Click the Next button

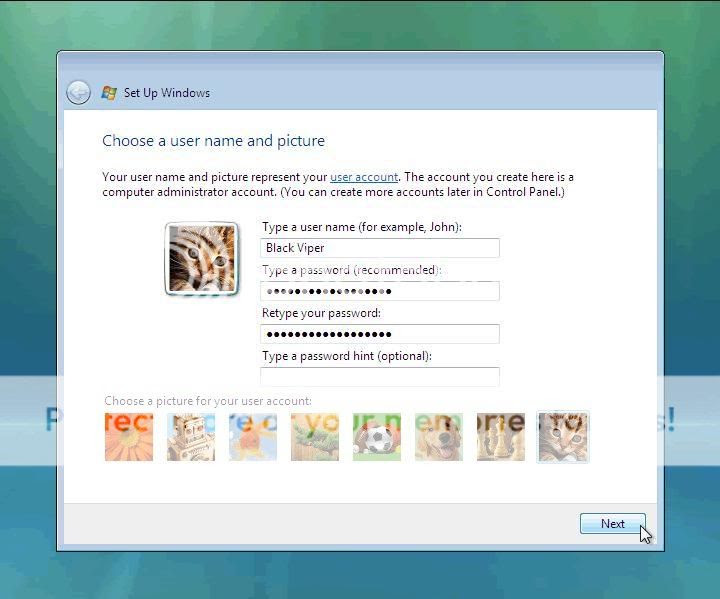point(613,524)
